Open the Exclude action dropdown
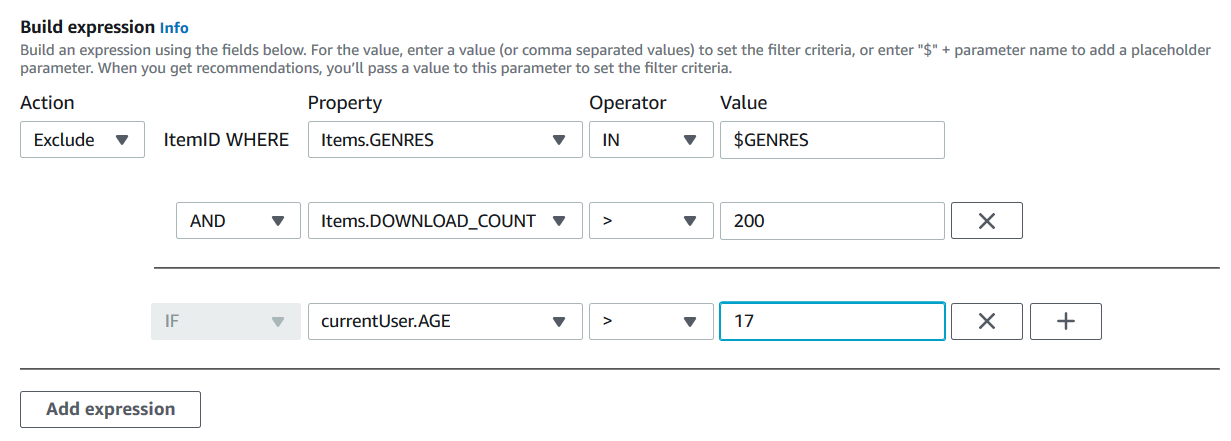This screenshot has width=1231, height=441. click(80, 140)
